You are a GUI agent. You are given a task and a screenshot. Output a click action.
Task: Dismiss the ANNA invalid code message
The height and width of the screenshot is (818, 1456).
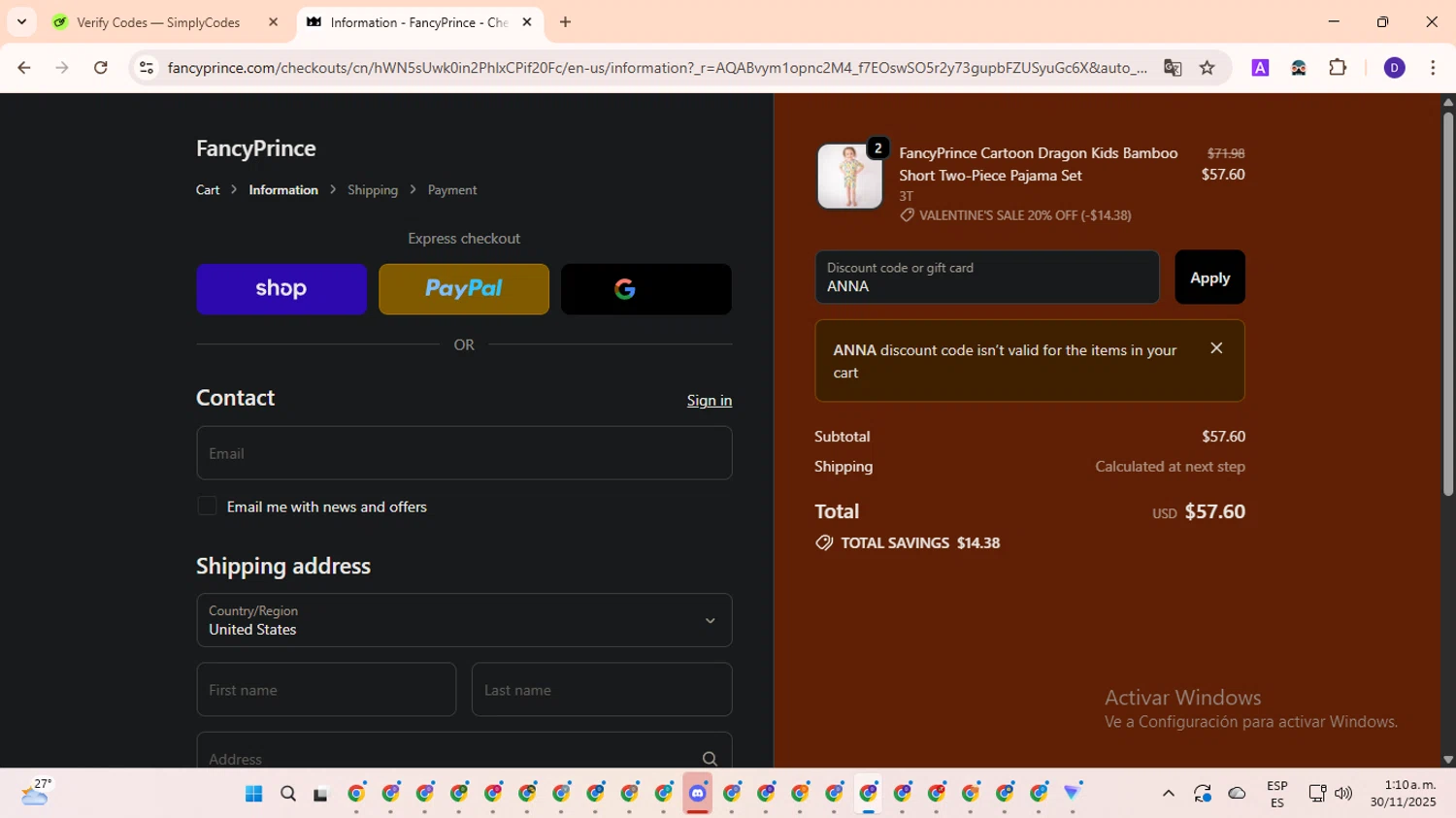(1216, 348)
